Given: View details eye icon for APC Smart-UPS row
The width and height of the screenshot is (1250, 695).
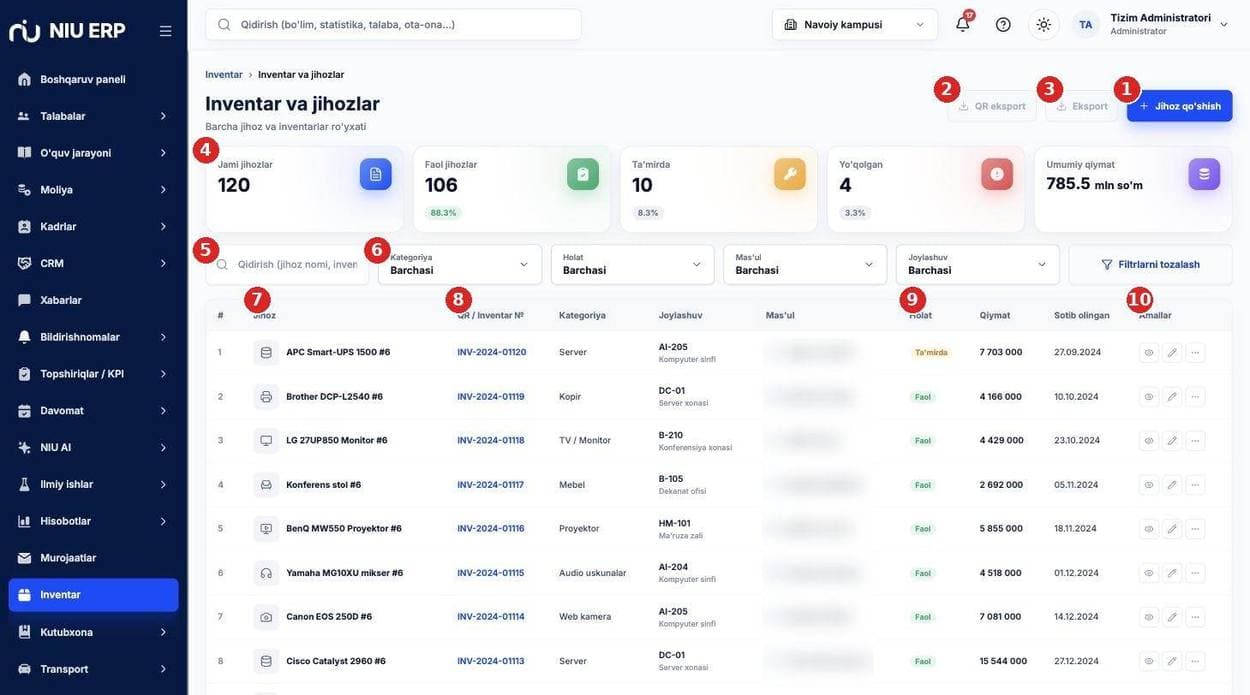Looking at the screenshot, I should [1149, 352].
